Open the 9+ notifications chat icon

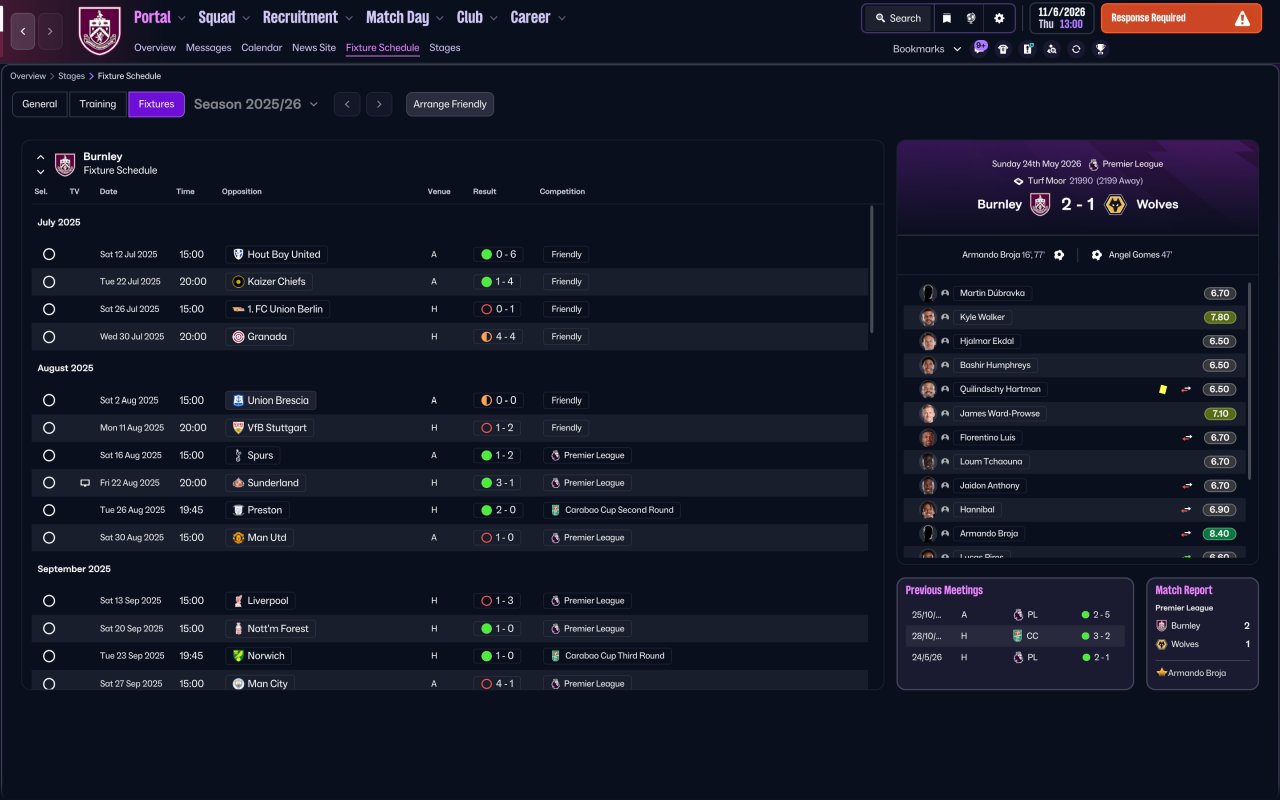point(980,48)
